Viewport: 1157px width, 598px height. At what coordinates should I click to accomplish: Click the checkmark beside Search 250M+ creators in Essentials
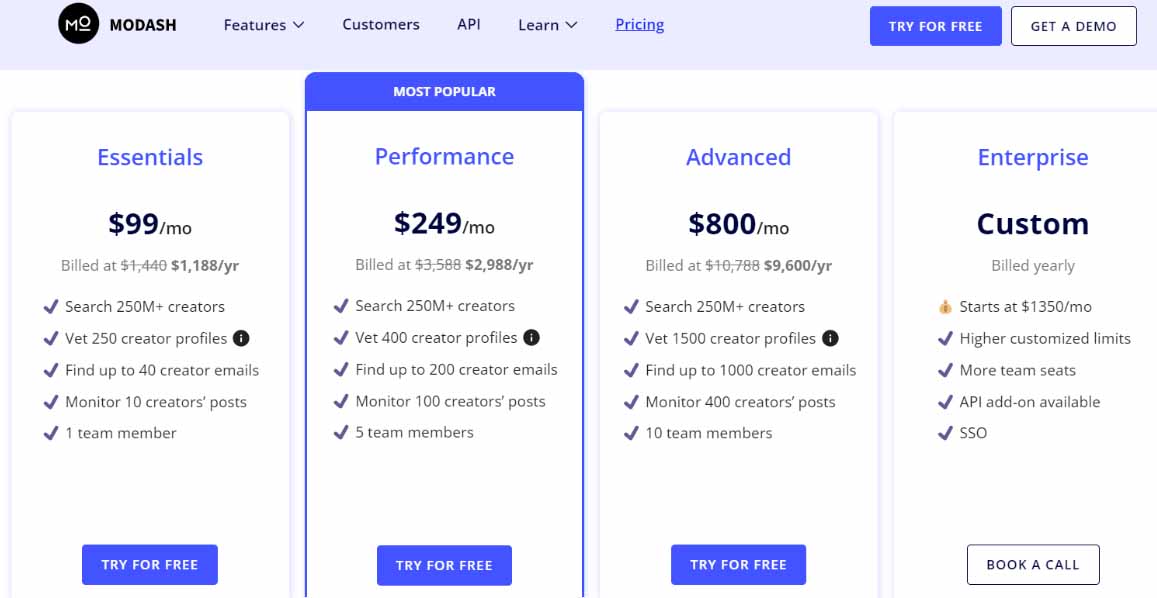click(x=51, y=307)
